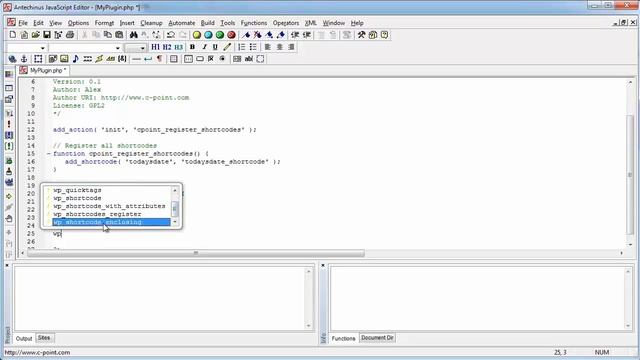Insert bulleted list icon
This screenshot has height=360, width=640.
pos(253,47)
